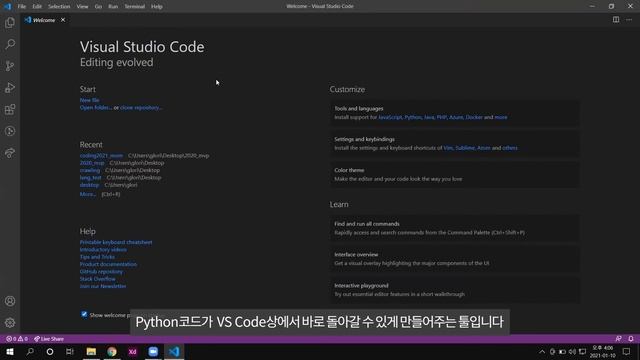Install support for Python link

(x=413, y=117)
